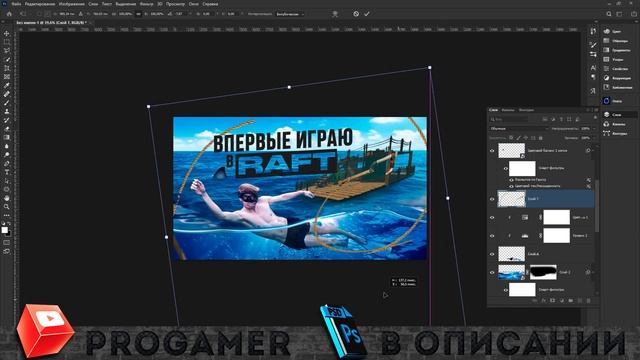Select the Crop tool
Image resolution: width=640 pixels, height=360 pixels.
click(x=7, y=68)
